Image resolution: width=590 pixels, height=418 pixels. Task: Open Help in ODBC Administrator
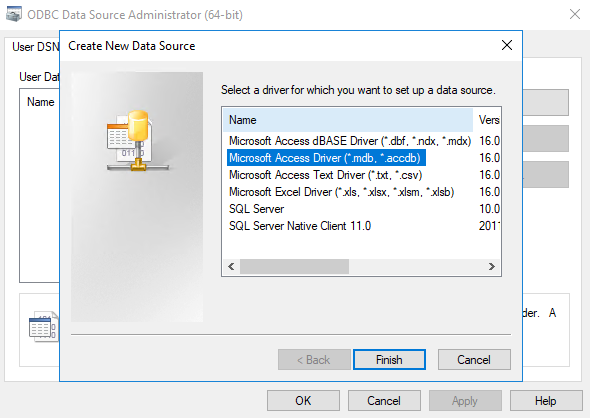click(546, 401)
